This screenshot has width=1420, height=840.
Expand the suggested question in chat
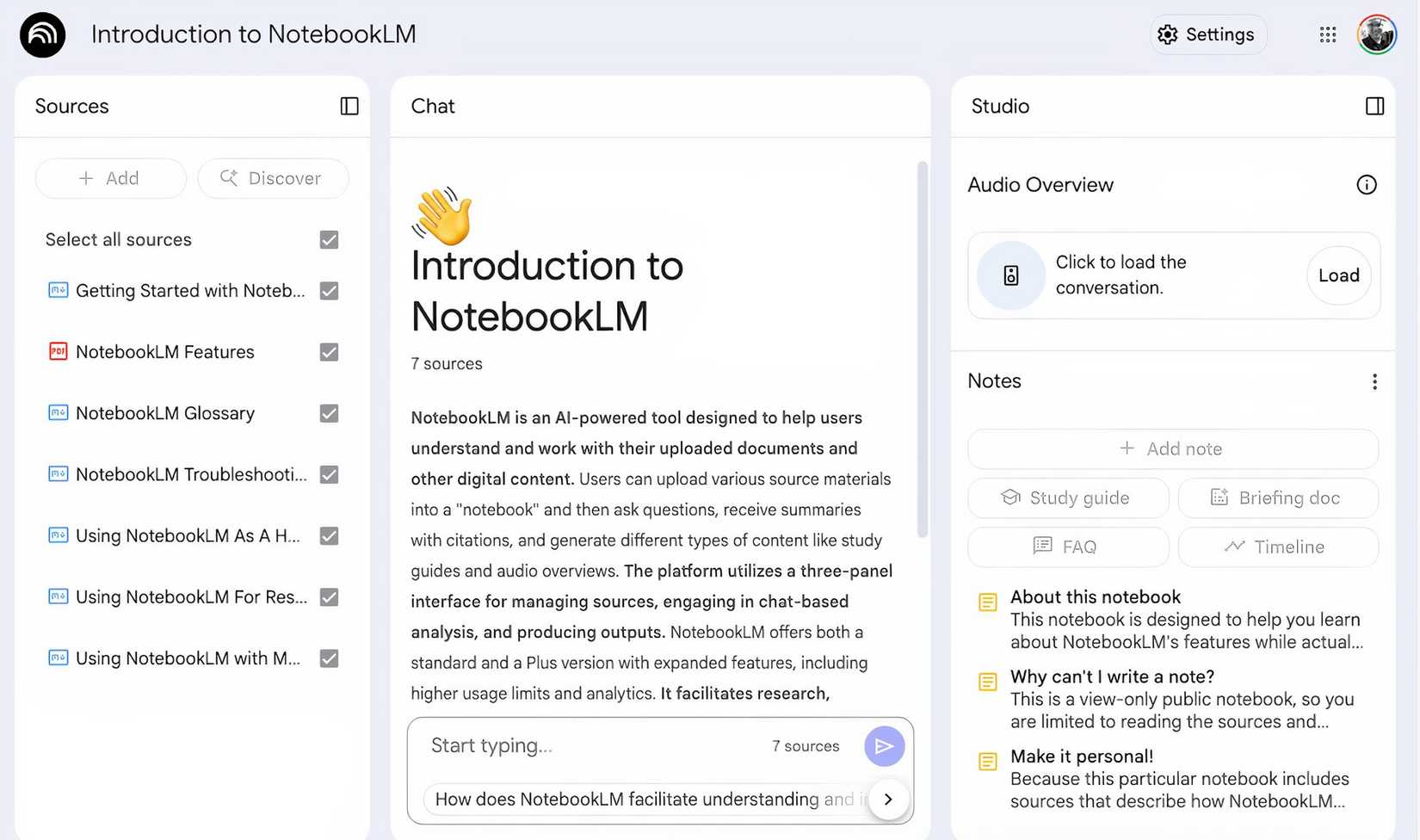(x=888, y=799)
